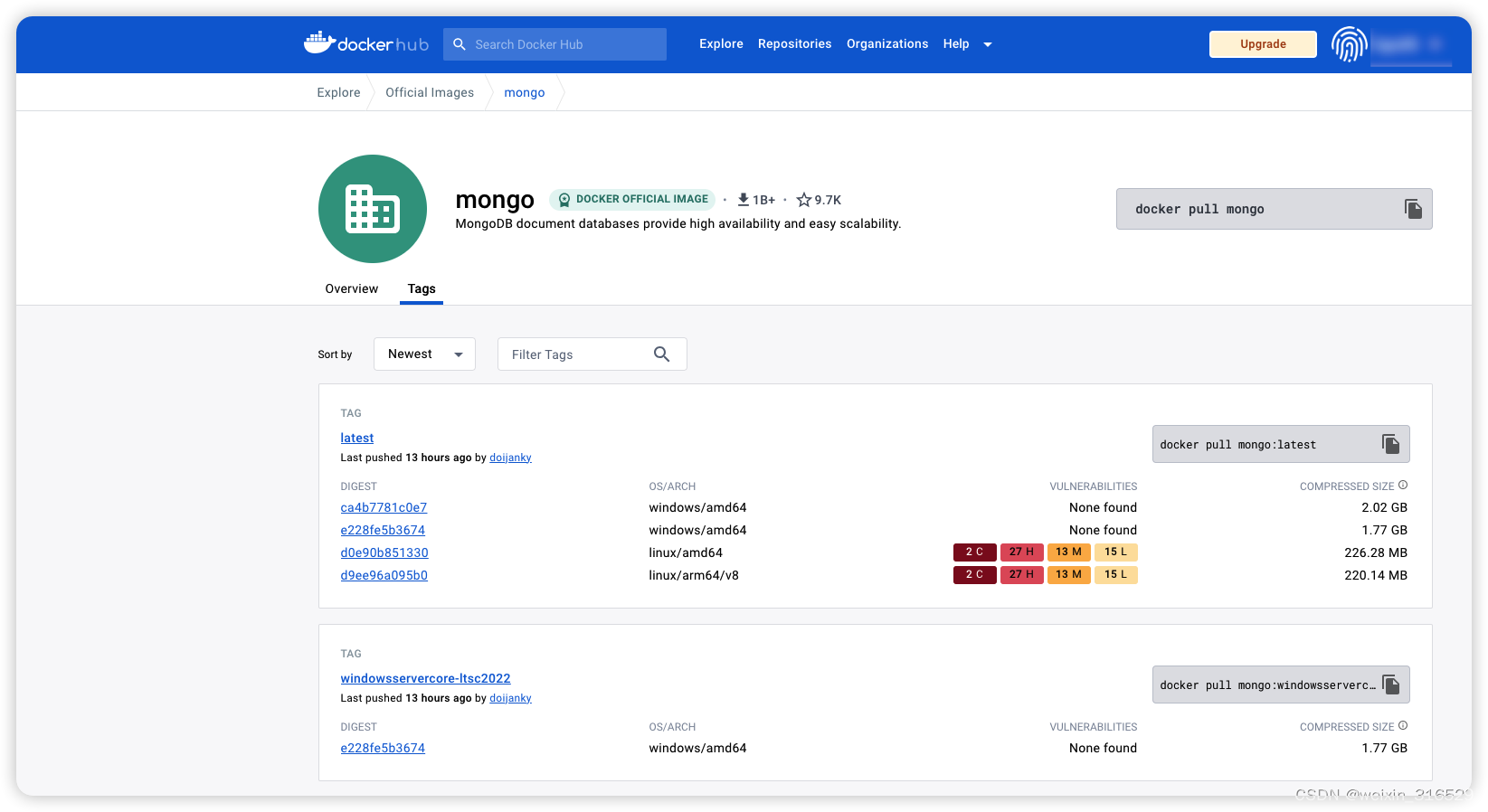Image resolution: width=1488 pixels, height=812 pixels.
Task: Click the 220.14 MB size value
Action: [x=1375, y=575]
